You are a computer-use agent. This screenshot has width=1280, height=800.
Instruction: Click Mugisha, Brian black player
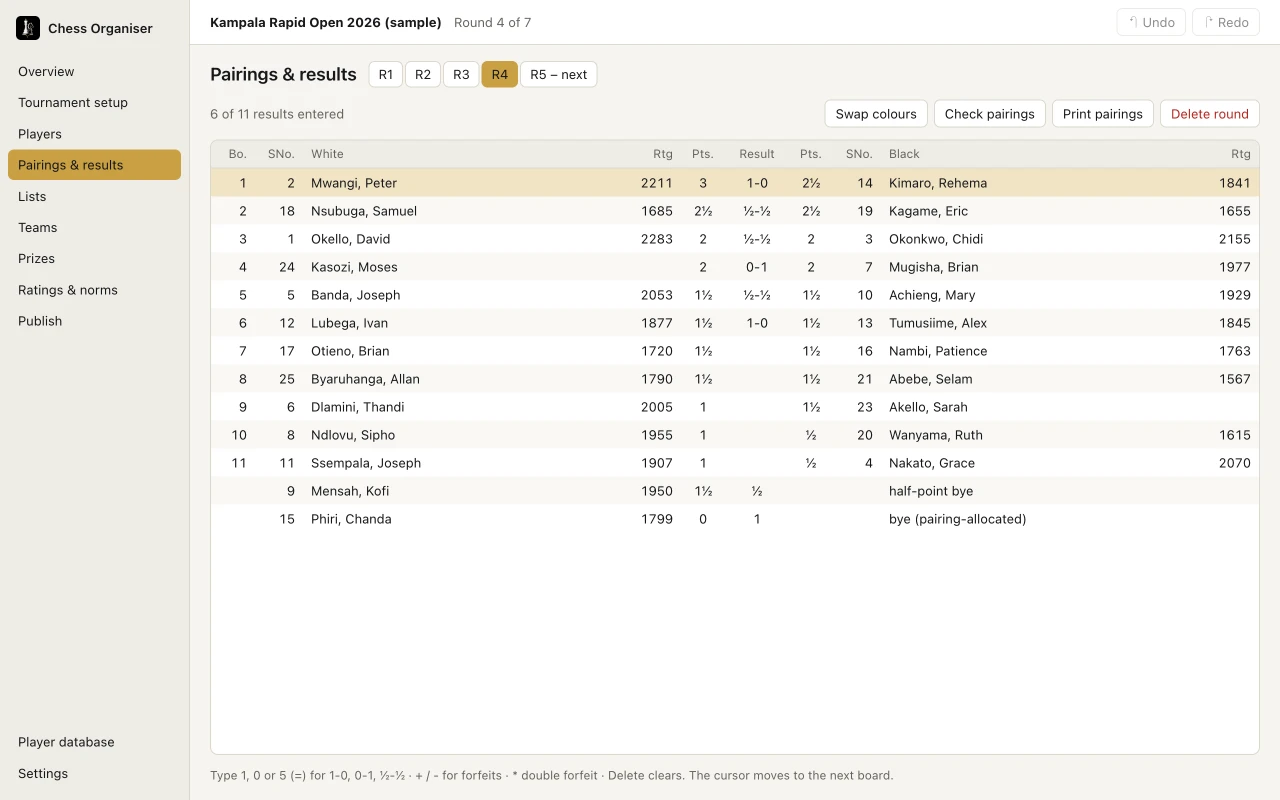(934, 267)
